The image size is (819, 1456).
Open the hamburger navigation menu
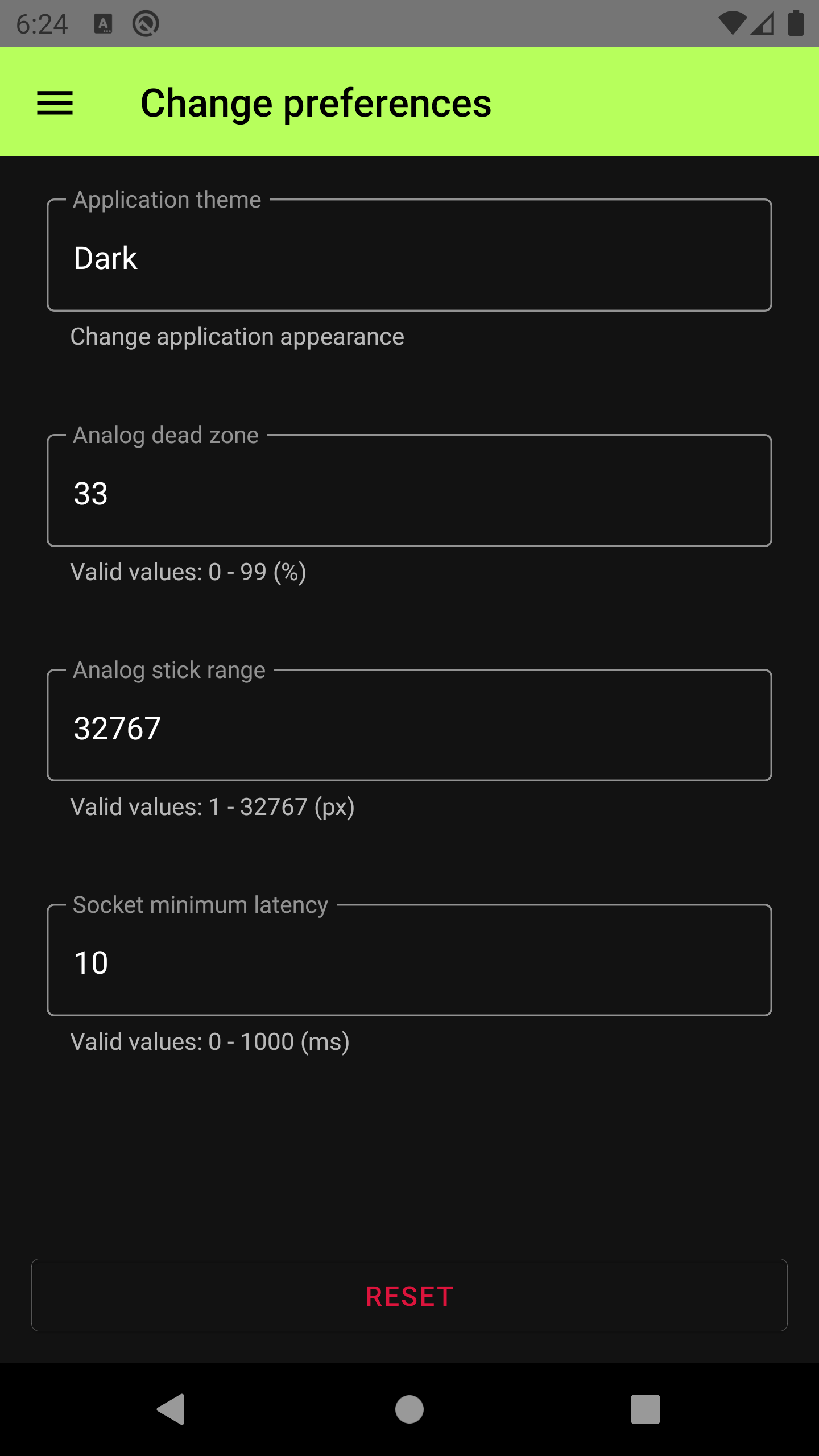(55, 103)
